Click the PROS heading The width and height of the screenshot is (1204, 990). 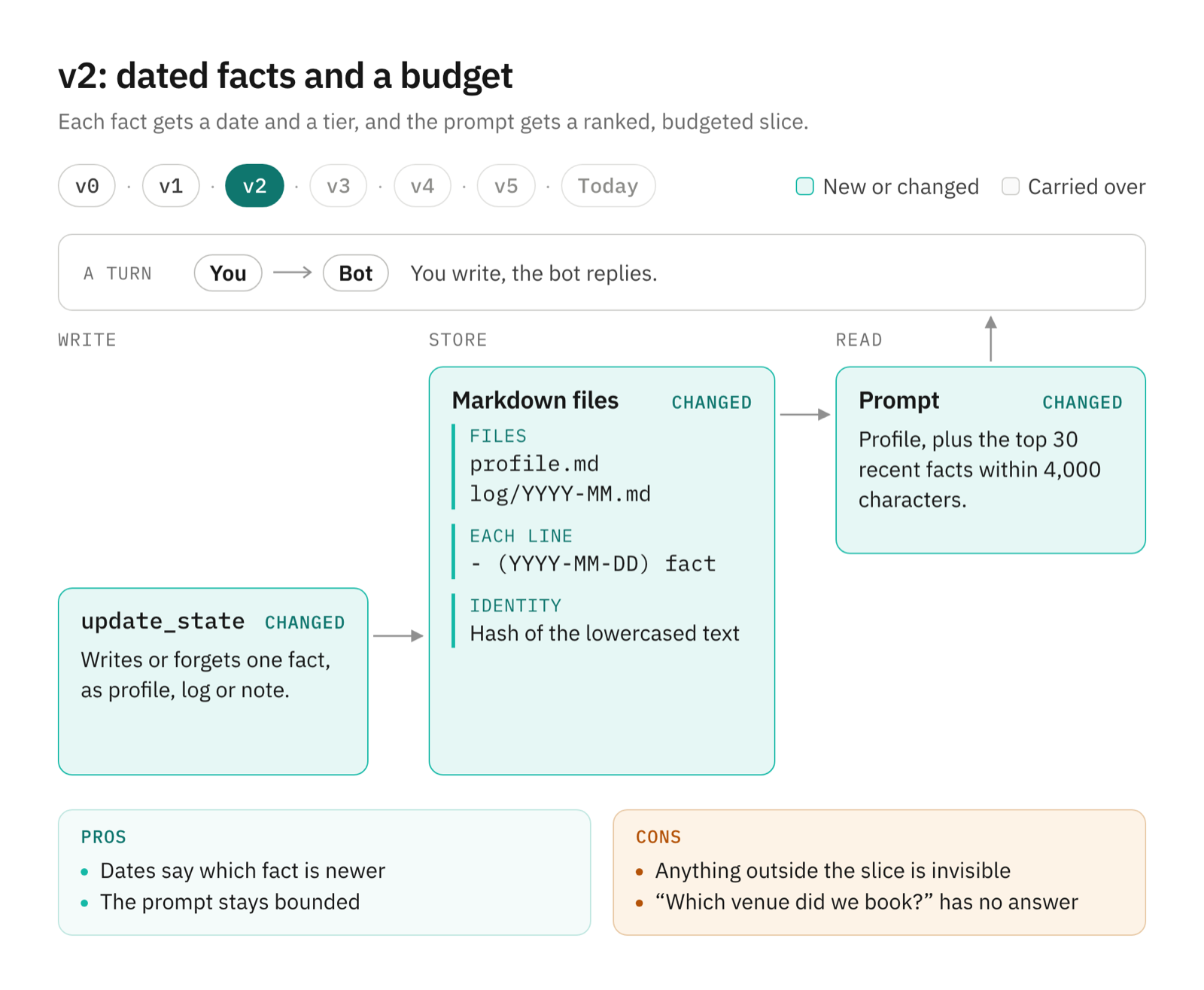(104, 837)
